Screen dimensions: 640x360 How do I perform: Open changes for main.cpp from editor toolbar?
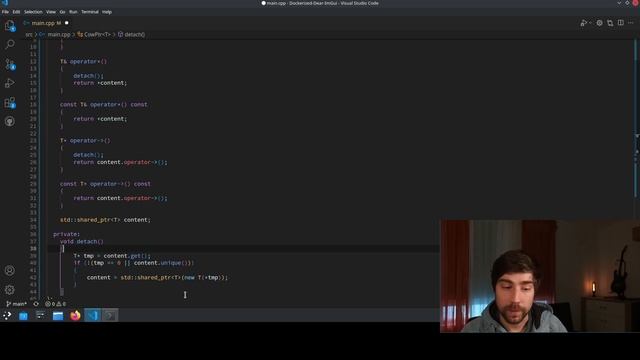coord(610,23)
